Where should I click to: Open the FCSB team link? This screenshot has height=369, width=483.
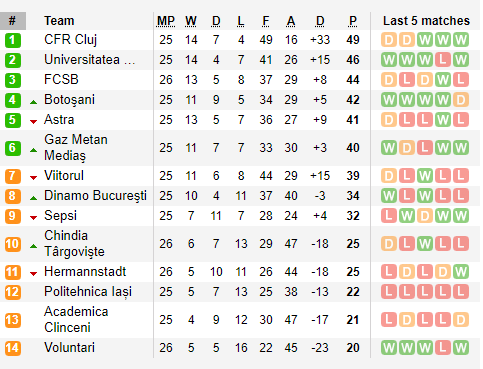(61, 80)
